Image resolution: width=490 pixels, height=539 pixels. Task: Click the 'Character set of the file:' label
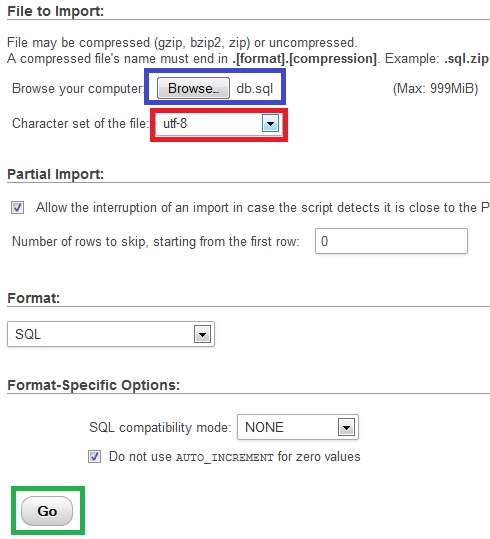[80, 123]
